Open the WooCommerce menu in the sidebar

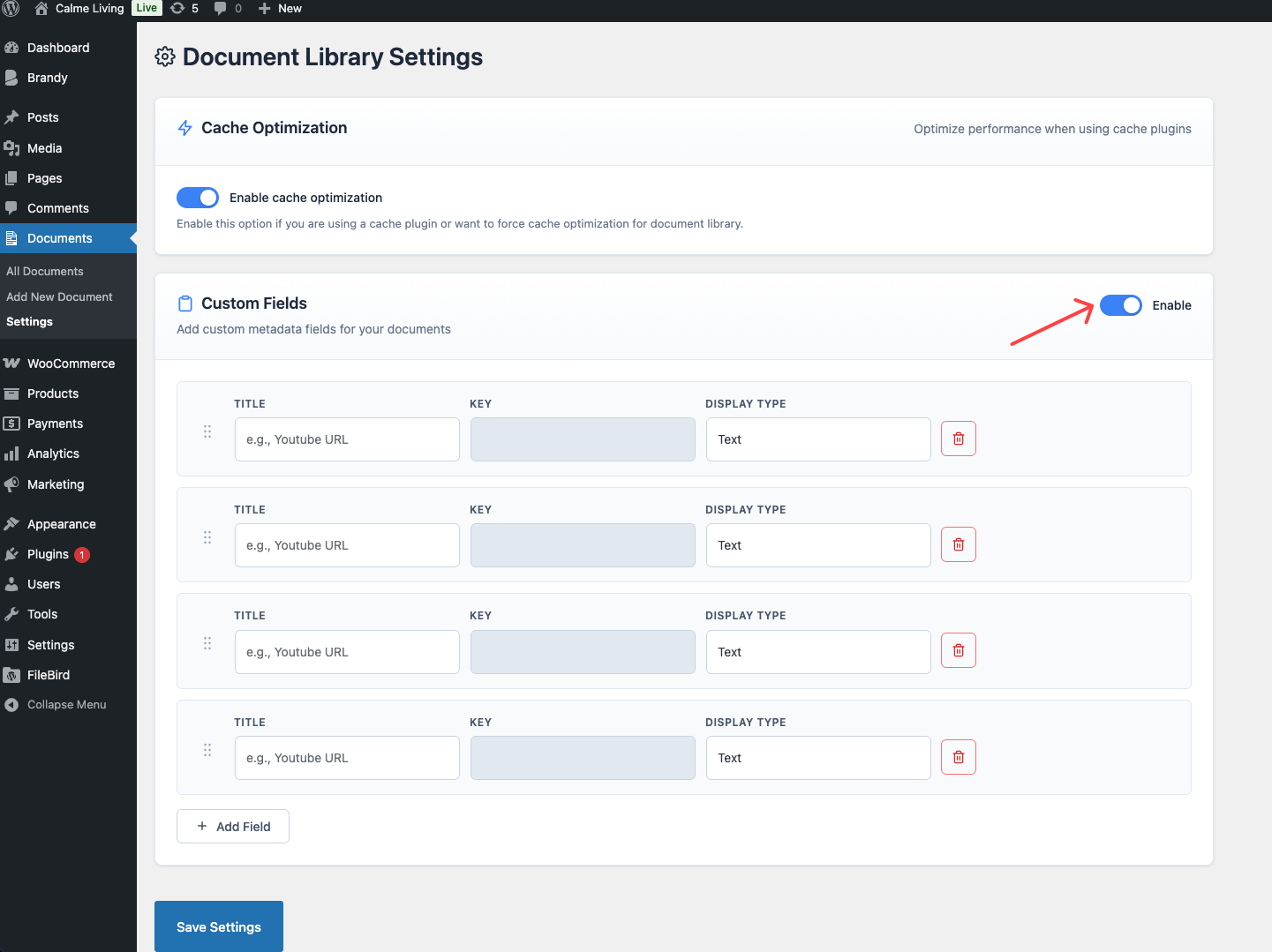tap(71, 364)
